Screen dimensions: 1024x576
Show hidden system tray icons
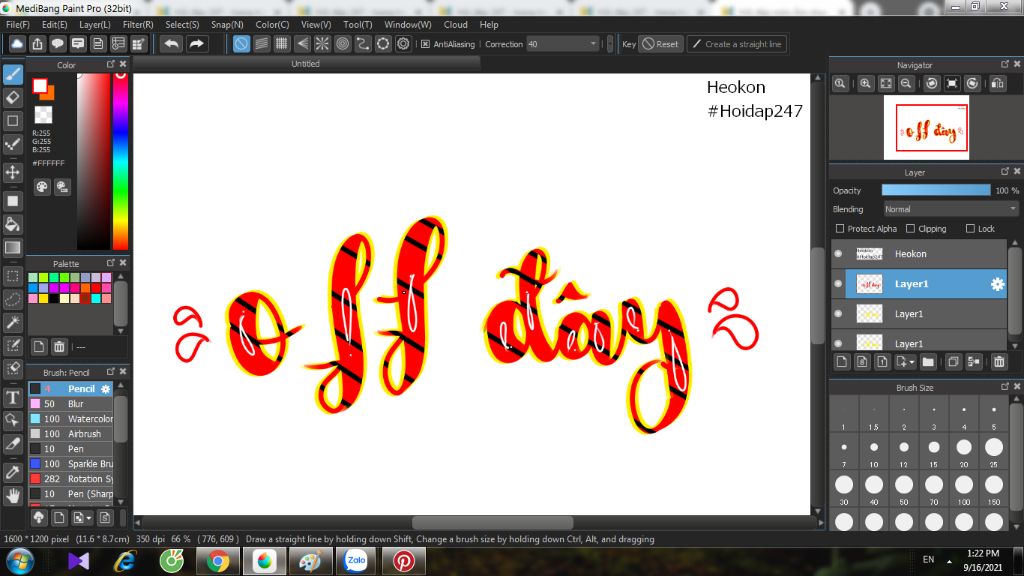[x=949, y=560]
